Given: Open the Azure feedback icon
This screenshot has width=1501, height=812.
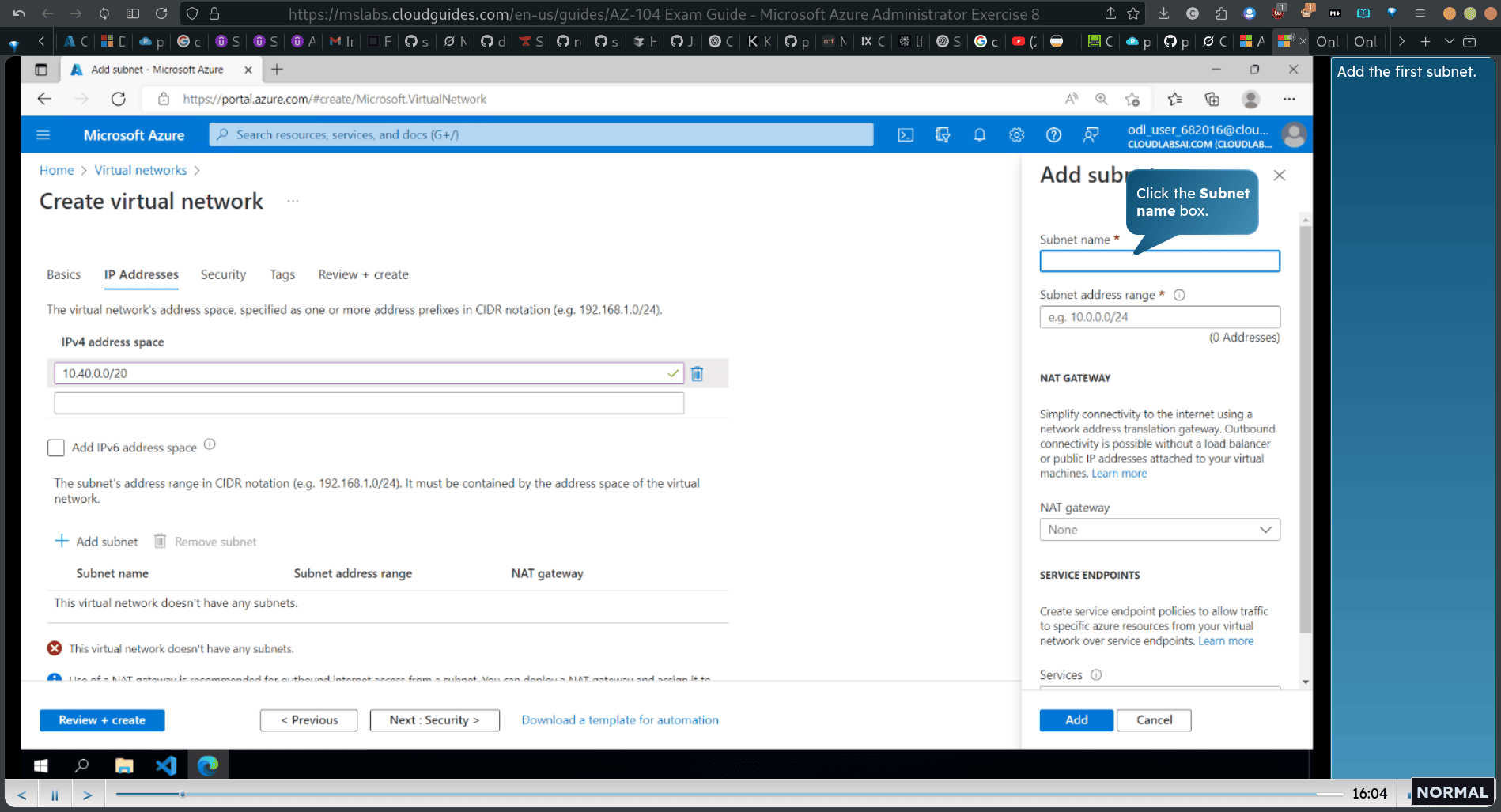Looking at the screenshot, I should 1091,135.
